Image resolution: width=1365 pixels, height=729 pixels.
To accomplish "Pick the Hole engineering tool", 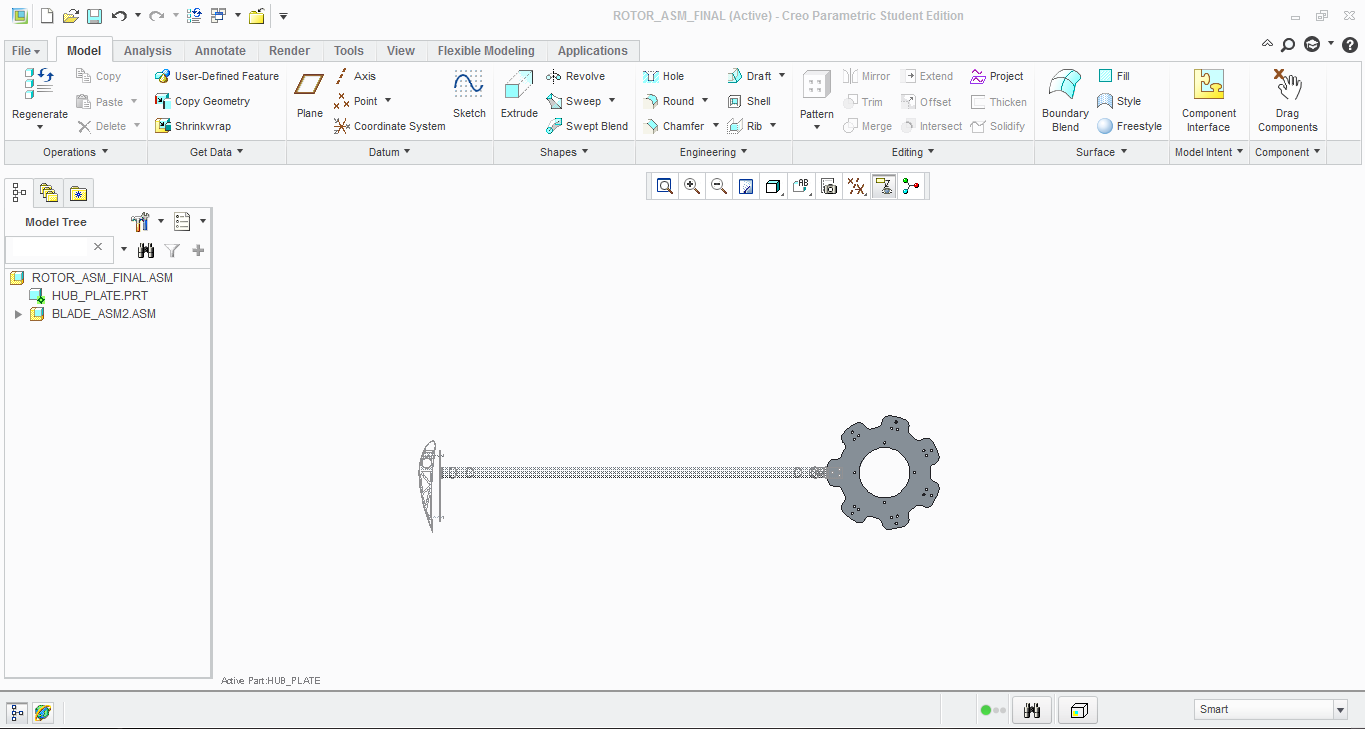I will (x=663, y=76).
